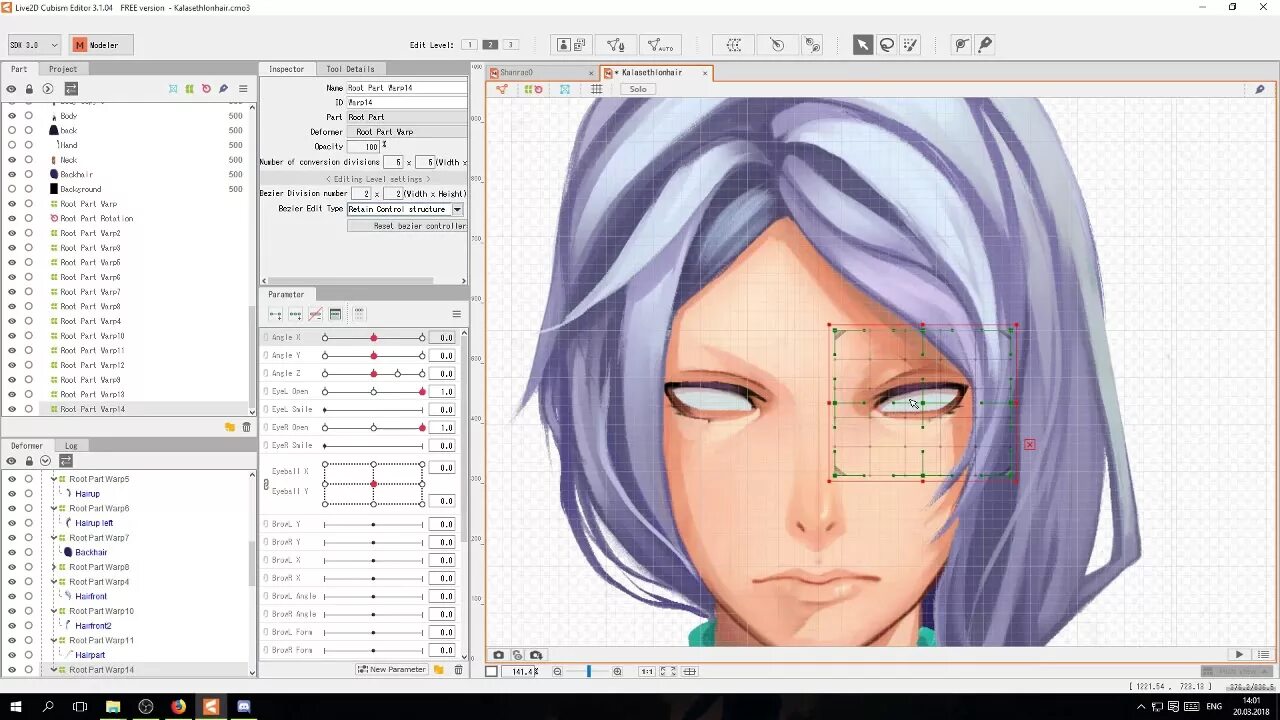
Task: Delete selected part with Part panel trash icon
Action: tap(247, 427)
